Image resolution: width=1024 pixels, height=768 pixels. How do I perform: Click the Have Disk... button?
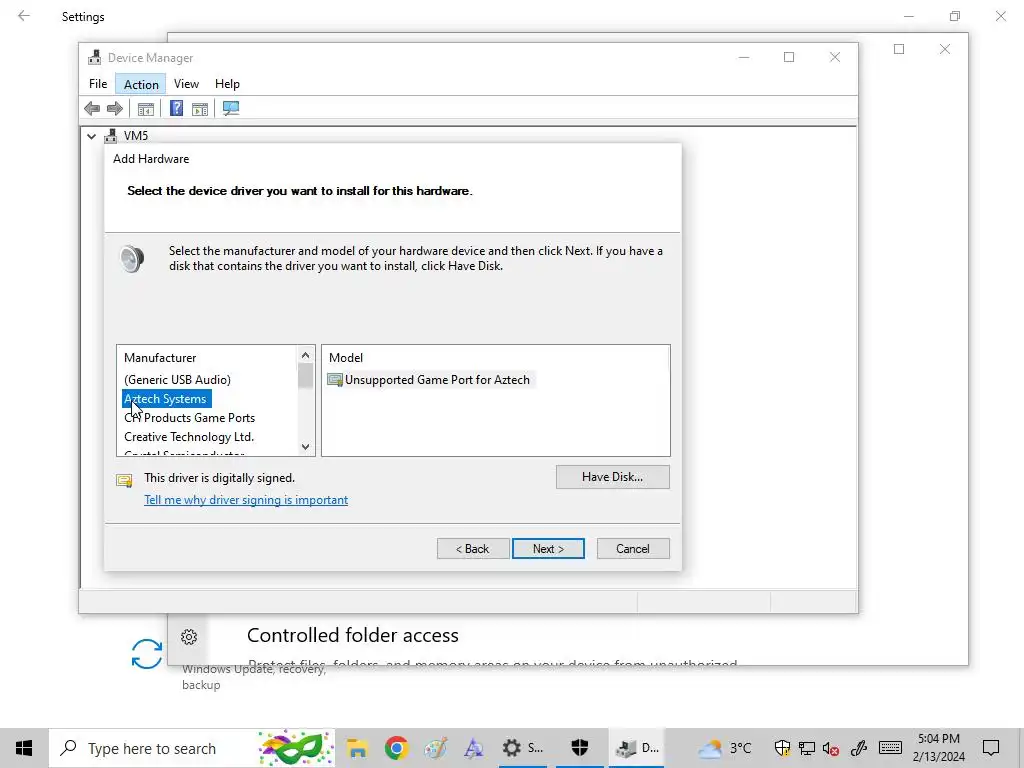click(613, 477)
